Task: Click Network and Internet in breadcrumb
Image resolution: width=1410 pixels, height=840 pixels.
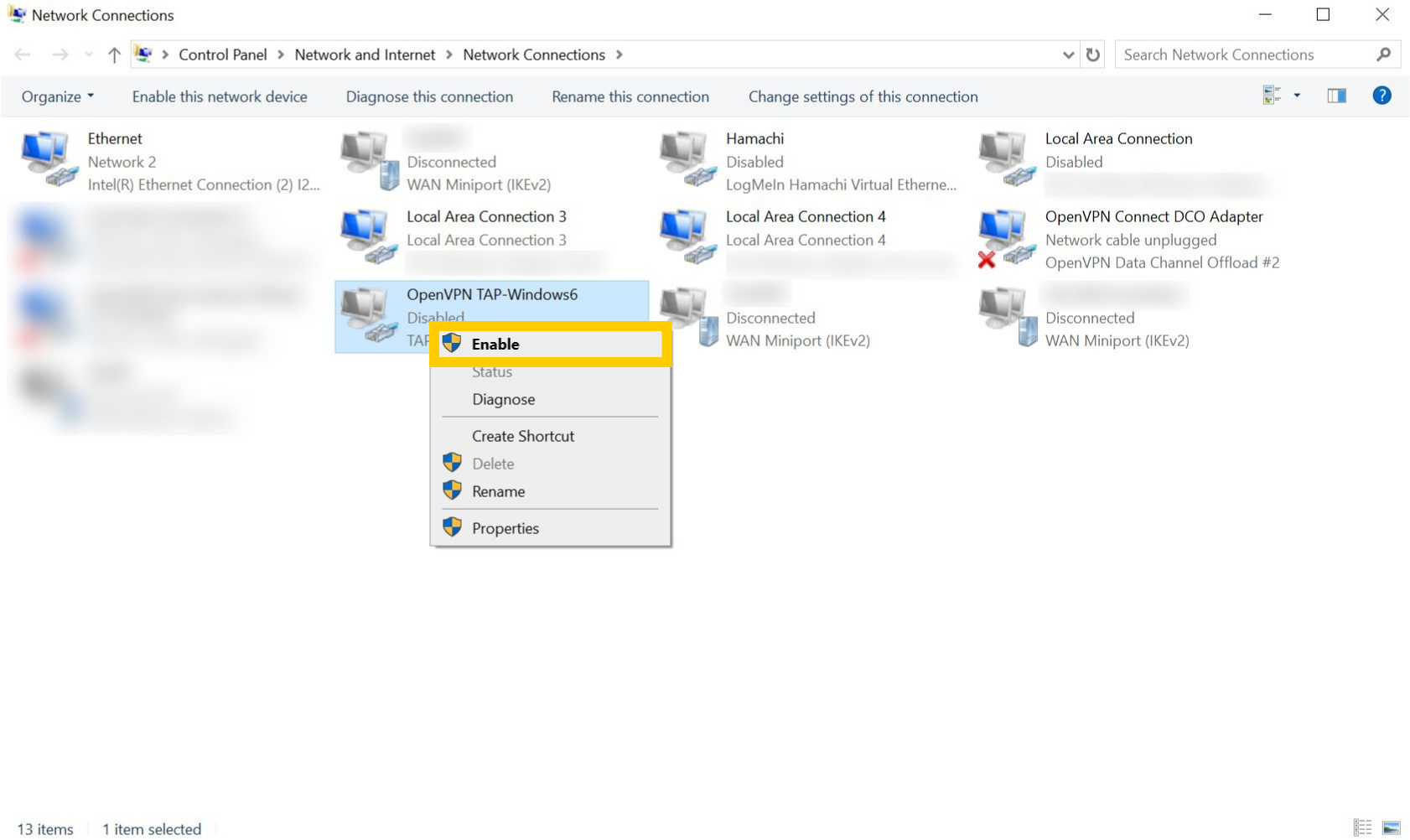Action: click(x=365, y=55)
